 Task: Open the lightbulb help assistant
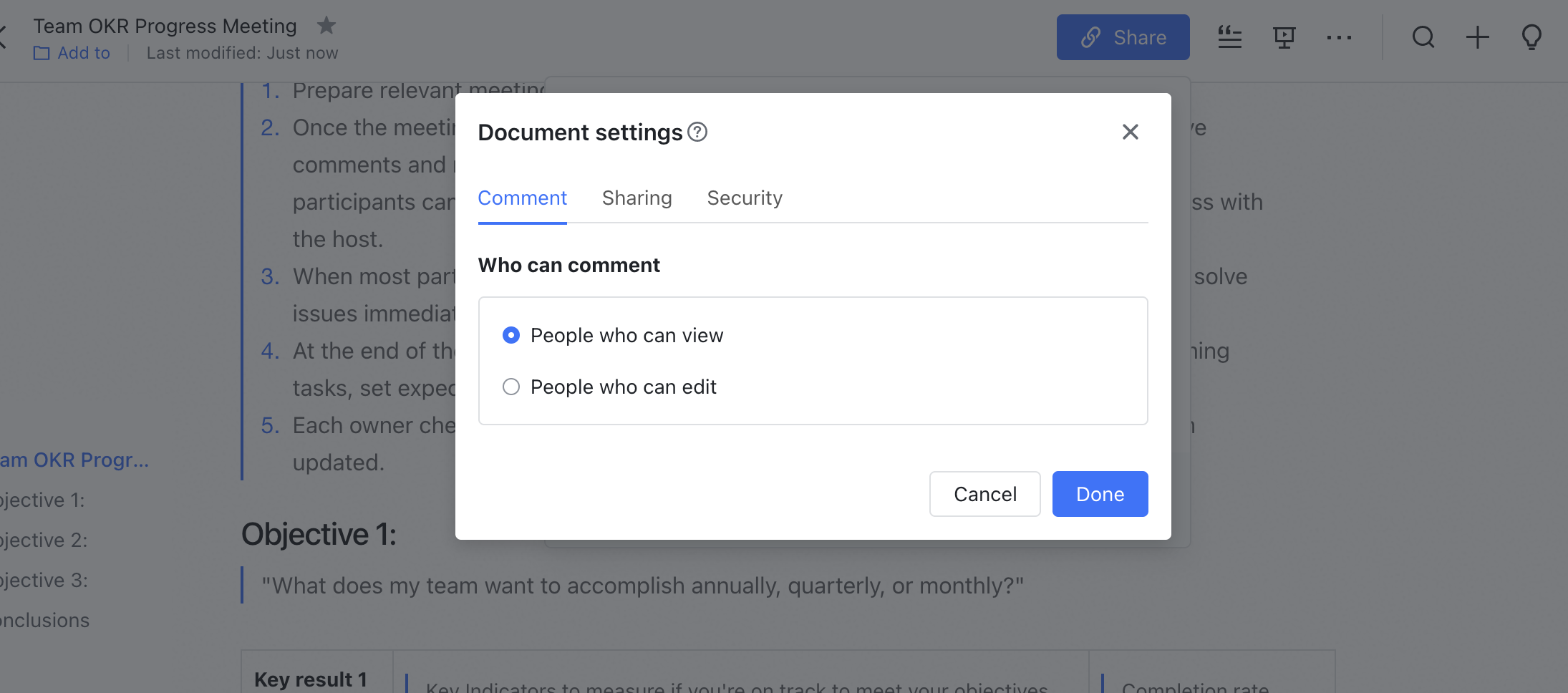1531,38
